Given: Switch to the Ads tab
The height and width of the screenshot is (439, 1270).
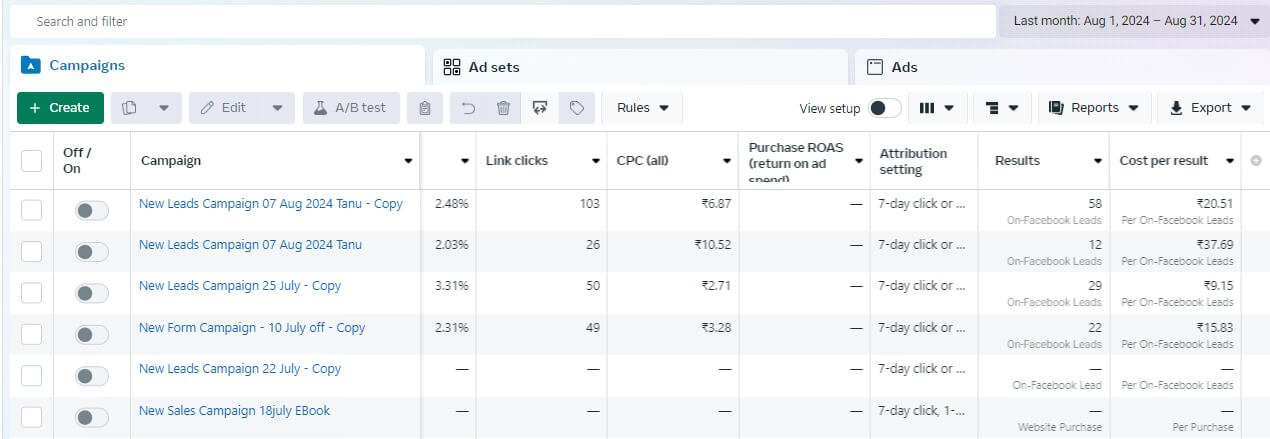Looking at the screenshot, I should pos(1060,67).
